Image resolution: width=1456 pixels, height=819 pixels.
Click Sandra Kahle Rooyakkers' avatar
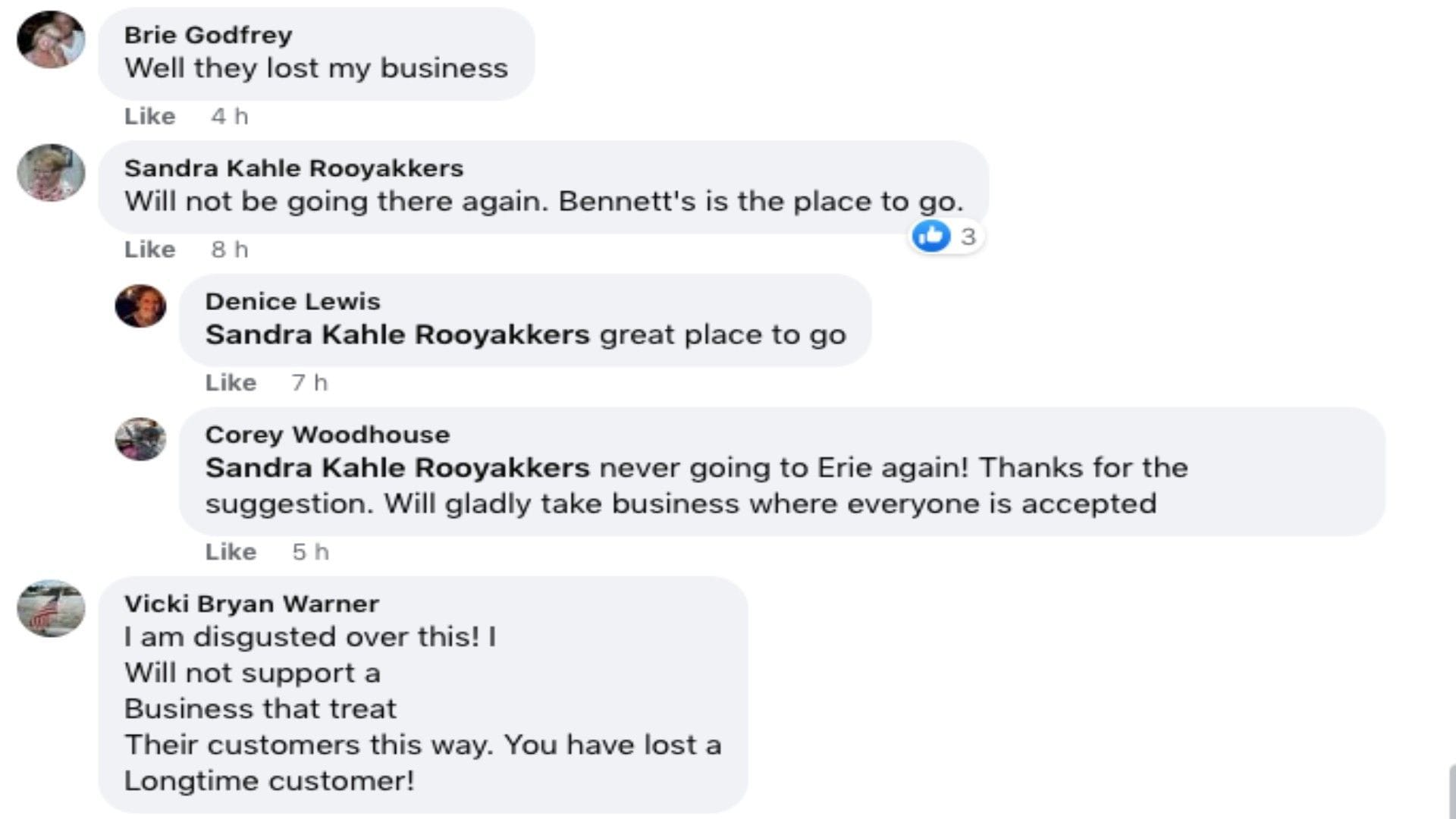(x=51, y=173)
